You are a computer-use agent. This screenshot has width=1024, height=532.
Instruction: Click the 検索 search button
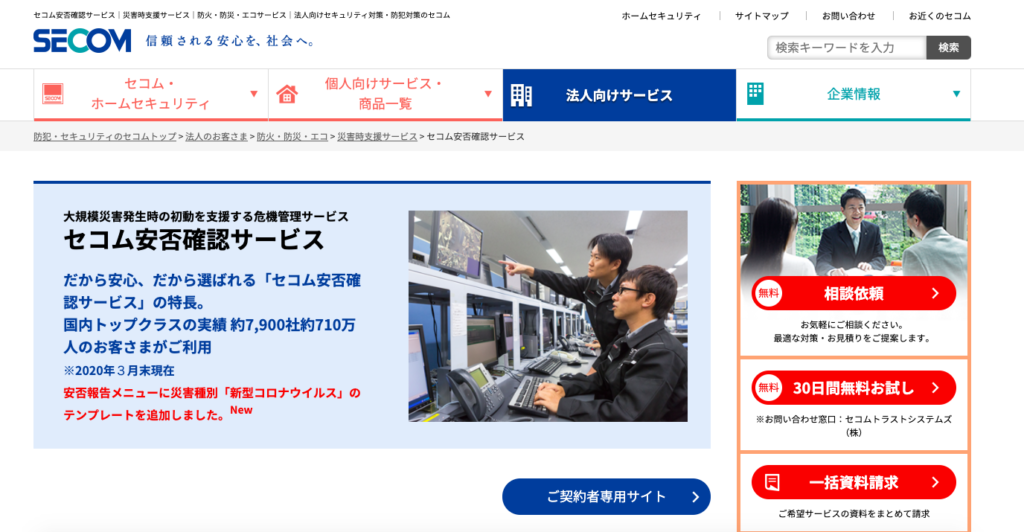948,48
